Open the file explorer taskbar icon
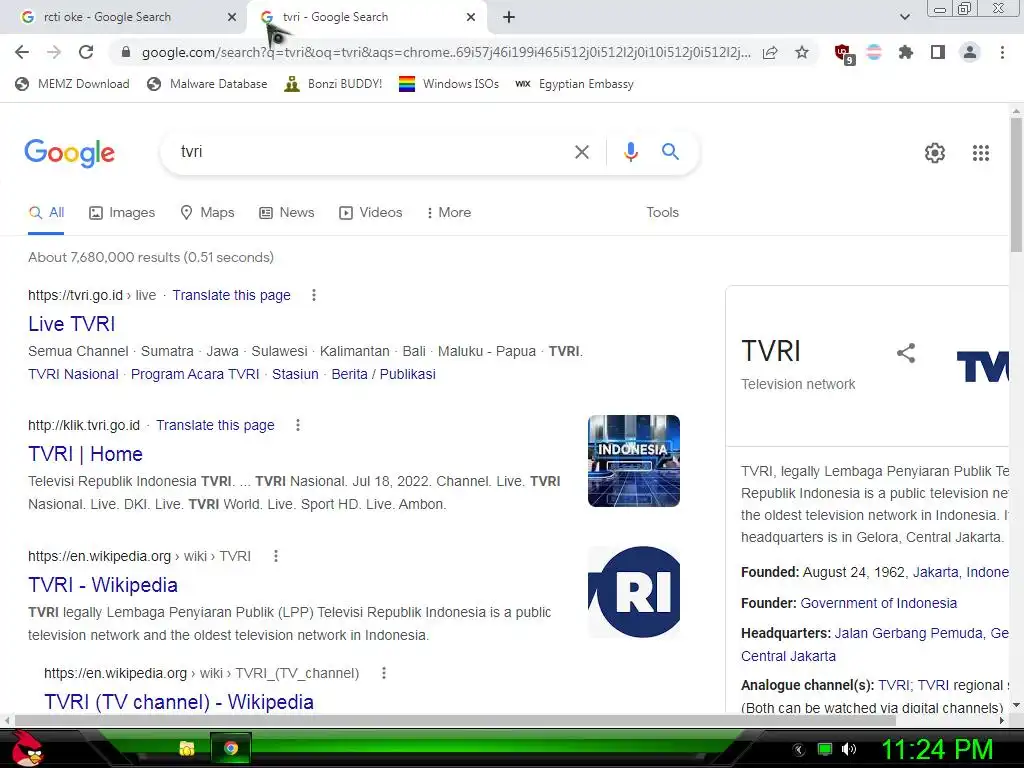This screenshot has height=768, width=1024. click(x=187, y=748)
